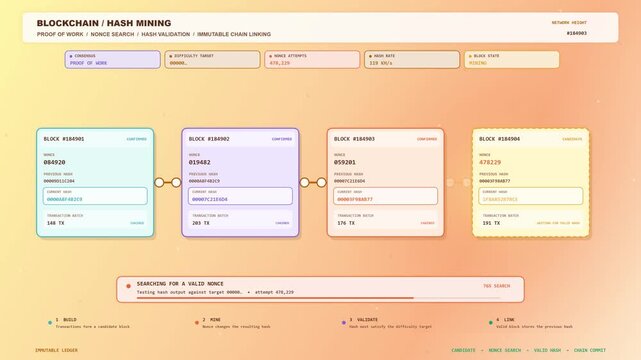Click network height value #184903
The image size is (641, 360).
576,33
